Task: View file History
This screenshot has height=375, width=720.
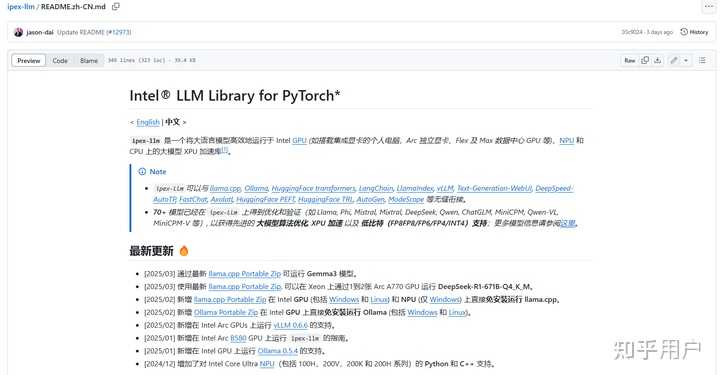Action: tap(694, 32)
